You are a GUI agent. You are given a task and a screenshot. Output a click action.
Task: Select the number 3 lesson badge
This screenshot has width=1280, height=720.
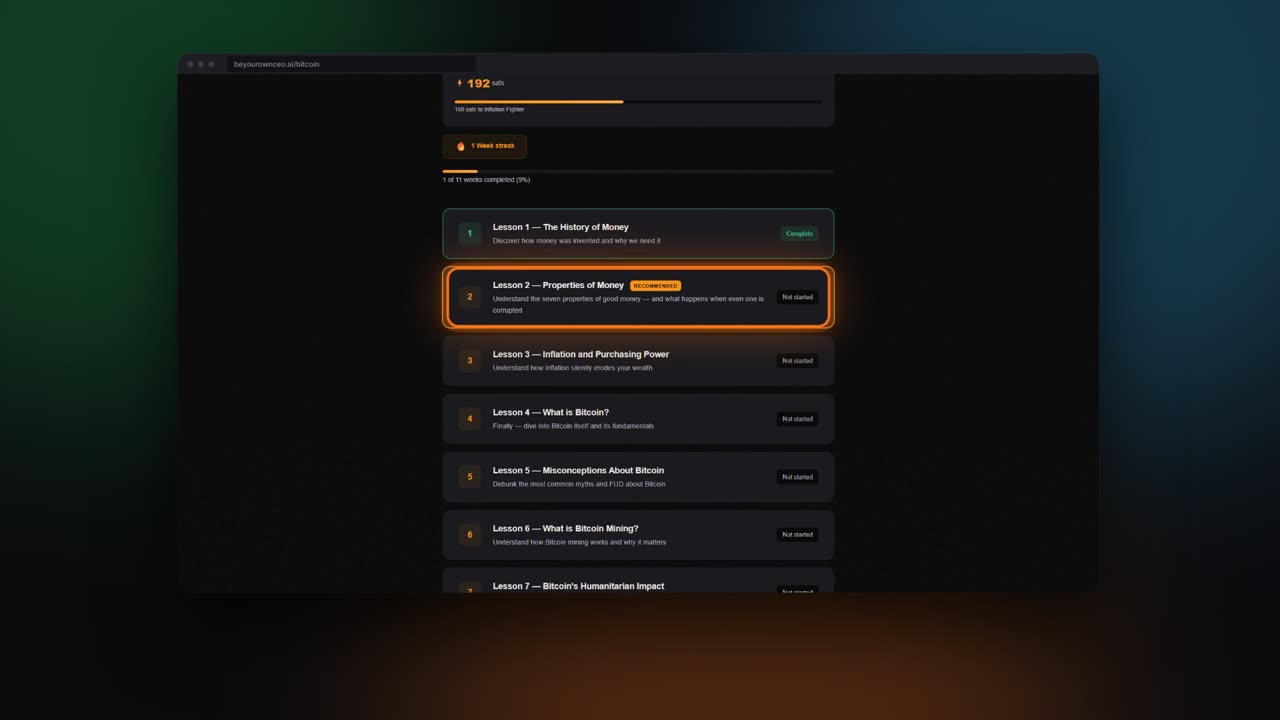click(470, 360)
